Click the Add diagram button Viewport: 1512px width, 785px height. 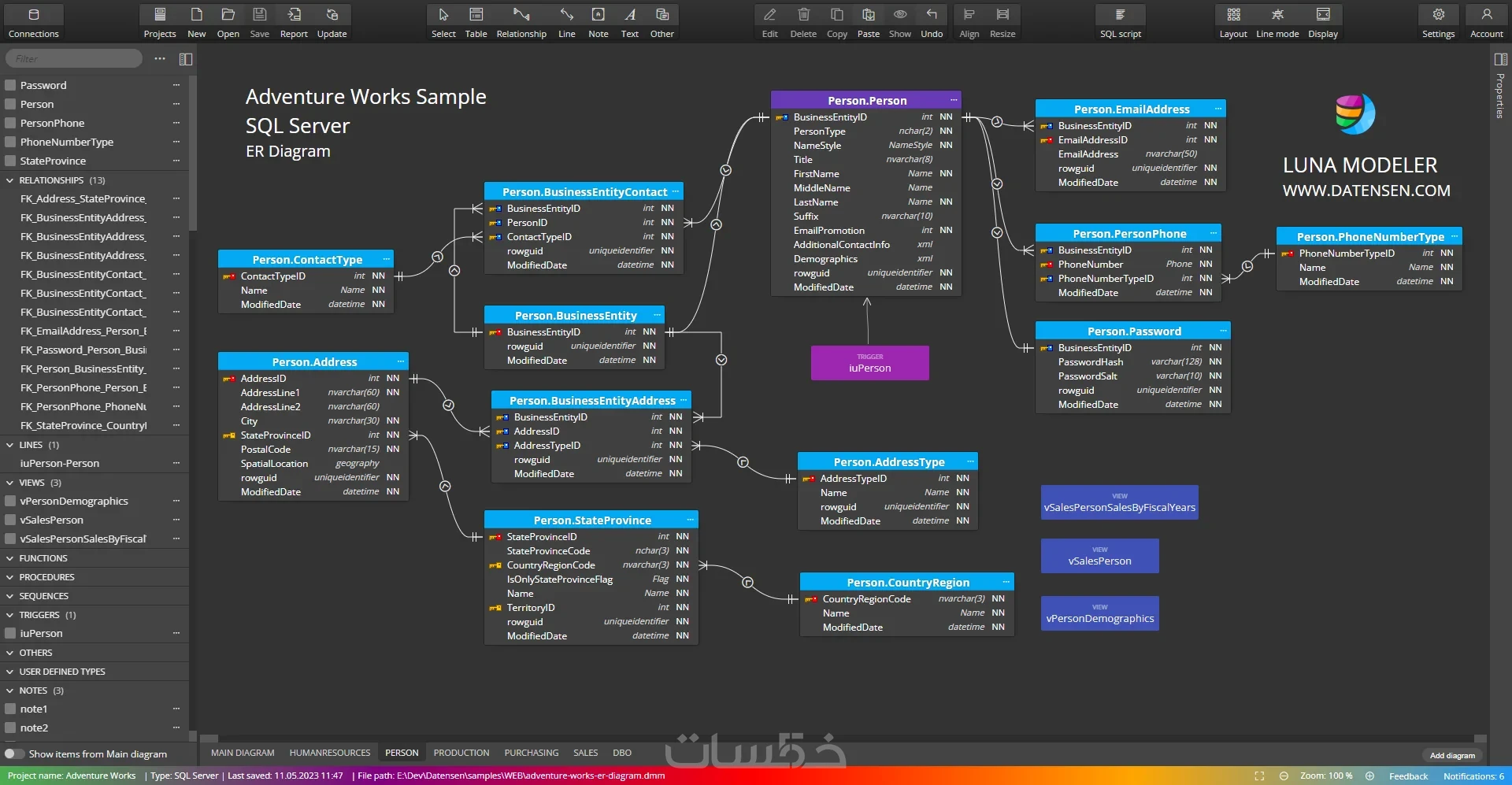point(1452,755)
